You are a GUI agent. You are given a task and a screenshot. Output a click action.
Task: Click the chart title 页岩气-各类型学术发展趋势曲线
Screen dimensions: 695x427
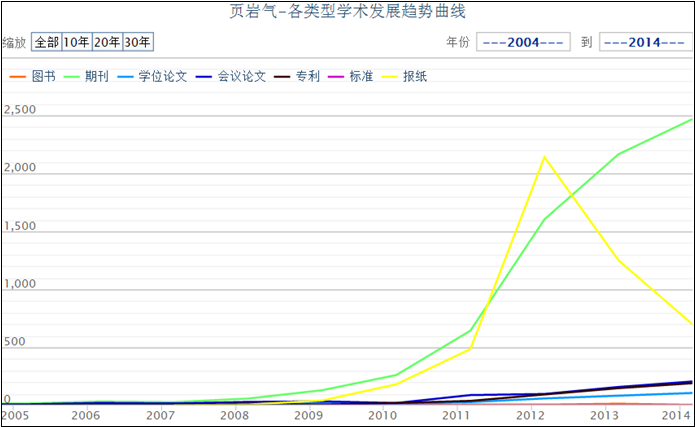point(348,12)
